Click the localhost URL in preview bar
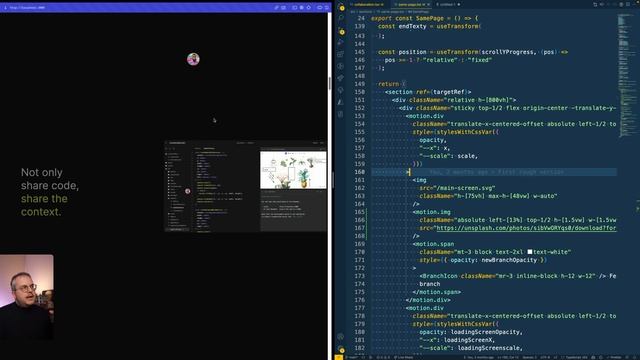 point(27,7)
